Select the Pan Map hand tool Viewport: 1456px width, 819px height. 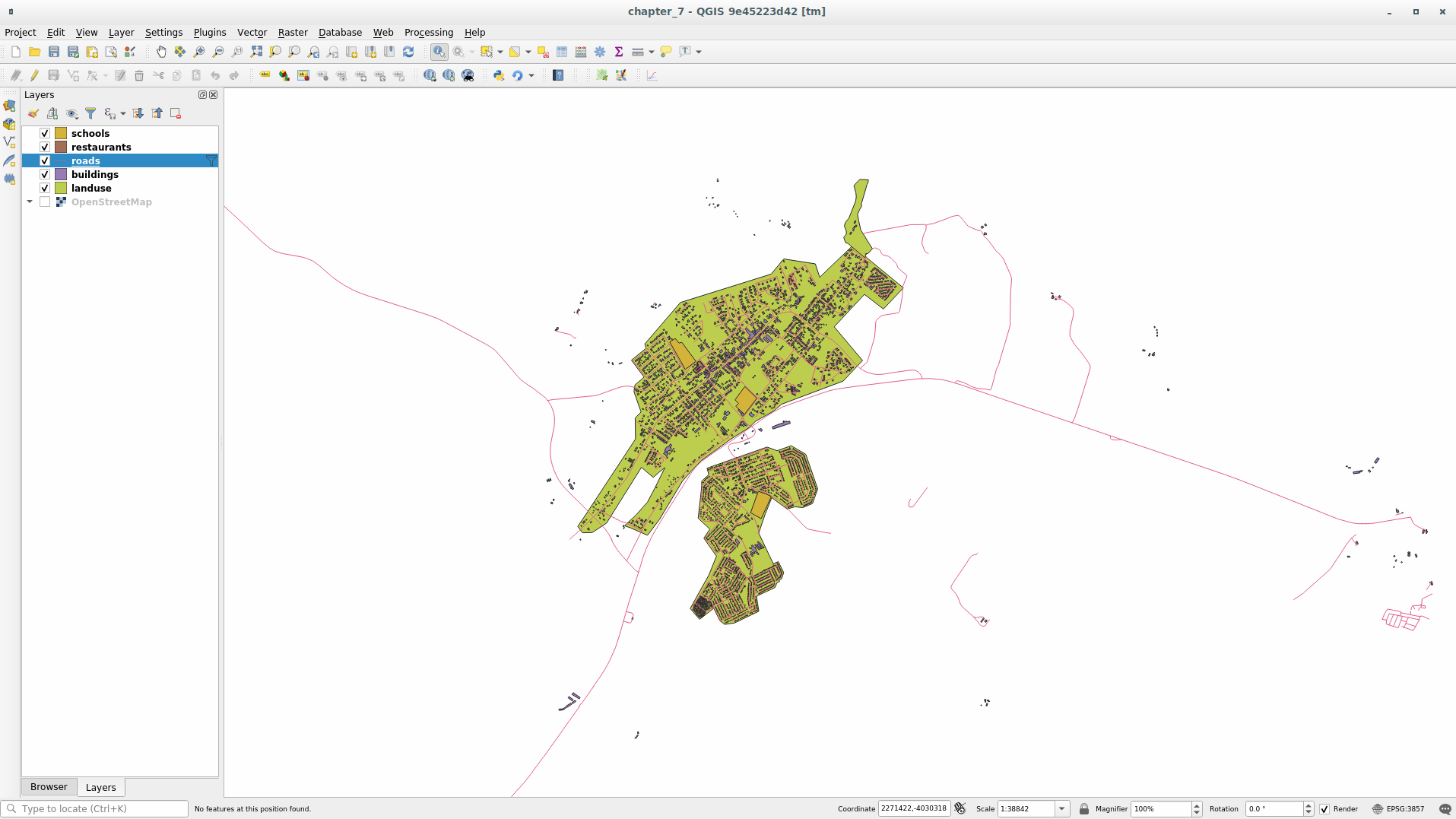click(161, 52)
